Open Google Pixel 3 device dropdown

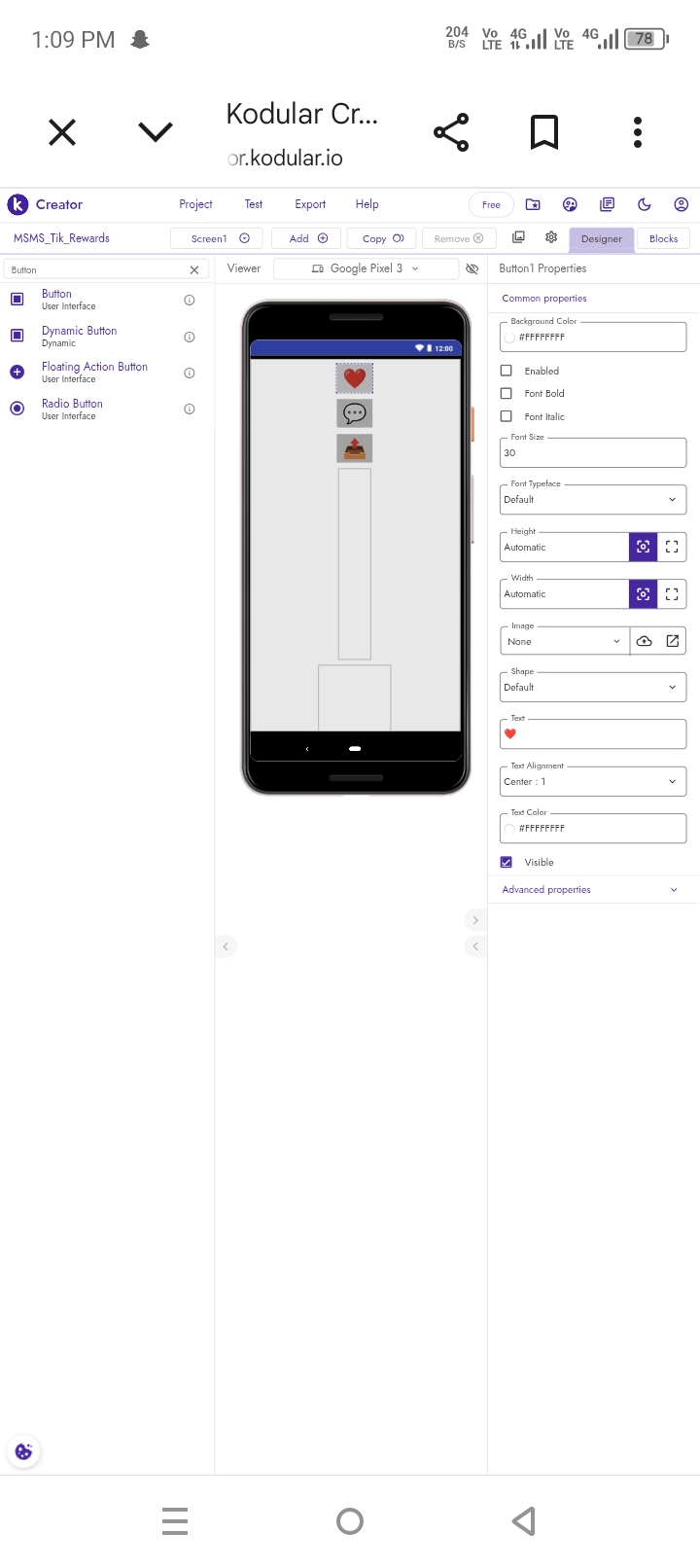(366, 268)
